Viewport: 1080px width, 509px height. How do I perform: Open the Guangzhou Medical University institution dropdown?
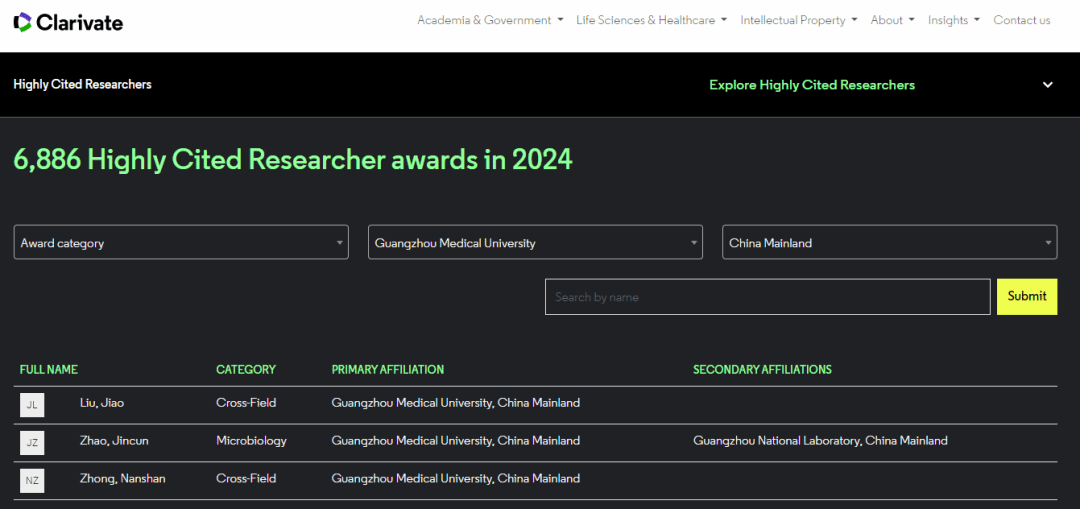[535, 243]
